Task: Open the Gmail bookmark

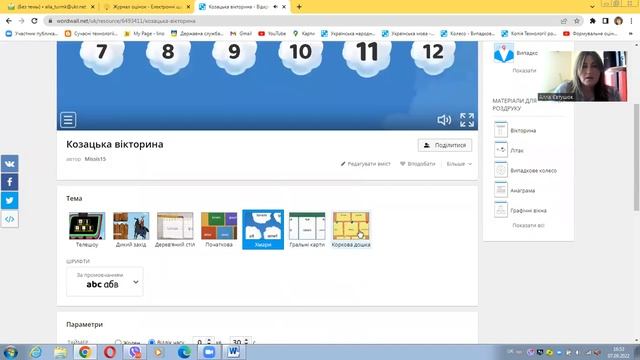Action: [x=241, y=33]
